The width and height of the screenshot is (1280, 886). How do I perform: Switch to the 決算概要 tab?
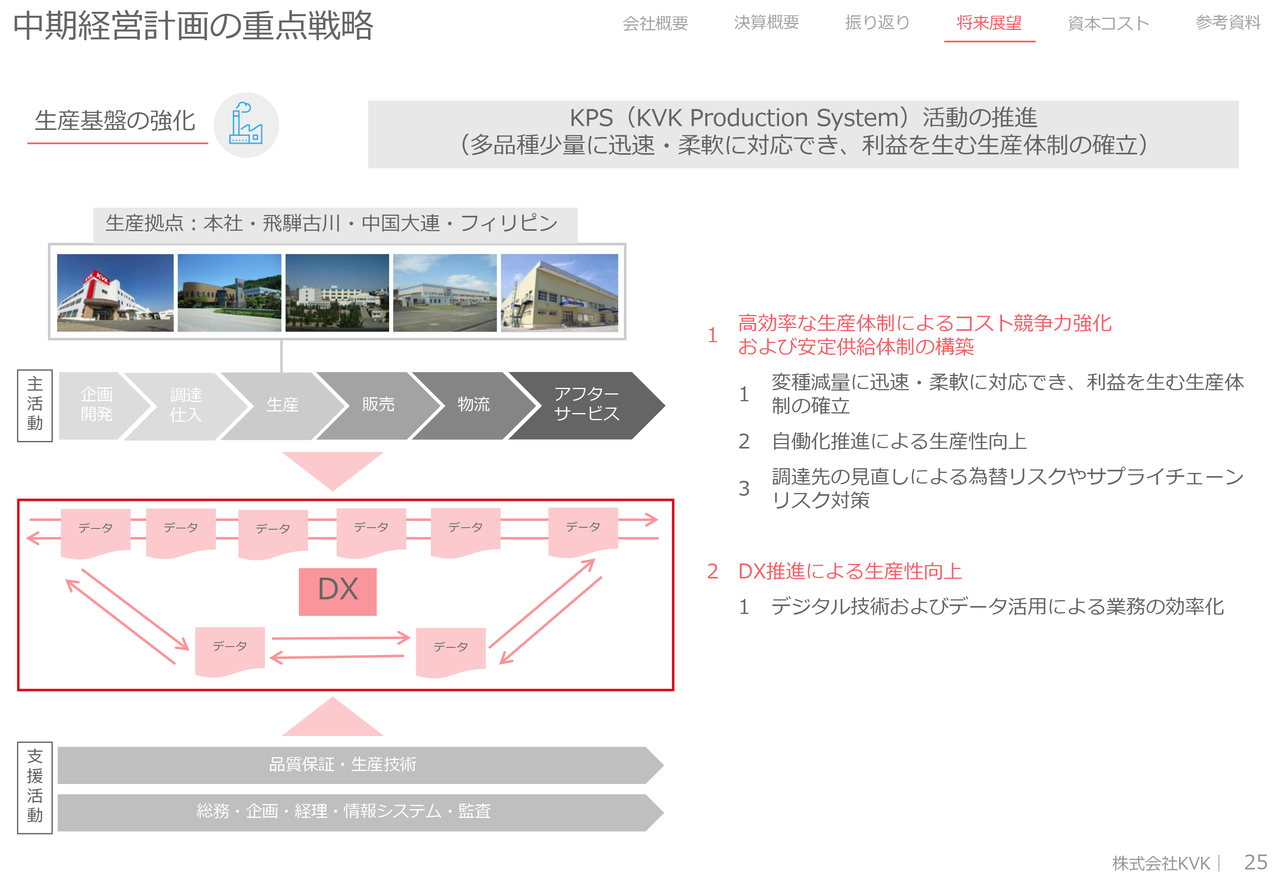point(766,23)
